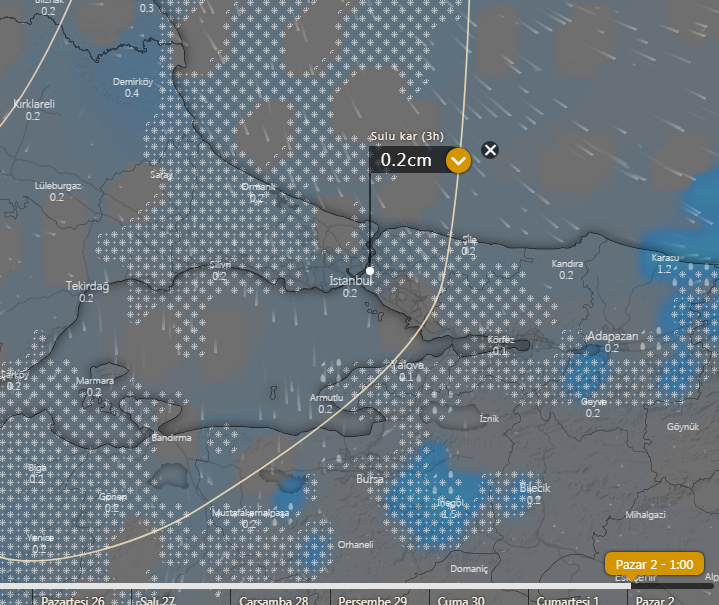Jump to Cumartesi 1 on timeline
Viewport: 719px width, 605px height.
(568, 600)
